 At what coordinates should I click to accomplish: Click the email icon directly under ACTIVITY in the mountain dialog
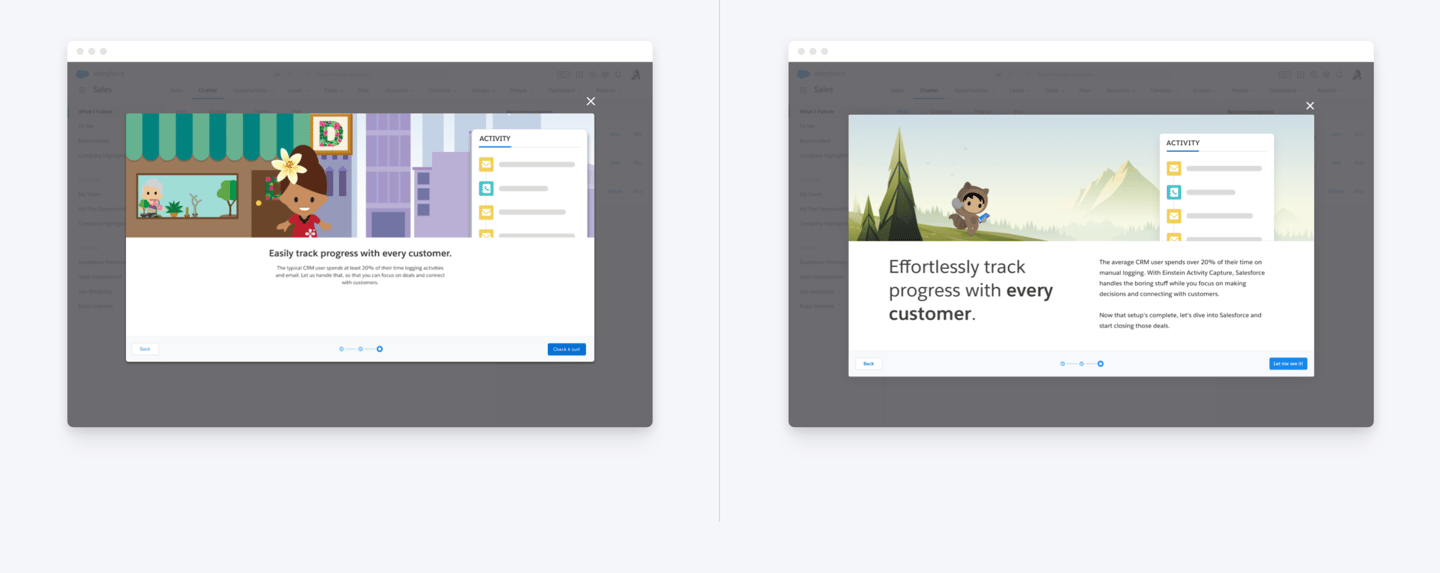pyautogui.click(x=1174, y=168)
